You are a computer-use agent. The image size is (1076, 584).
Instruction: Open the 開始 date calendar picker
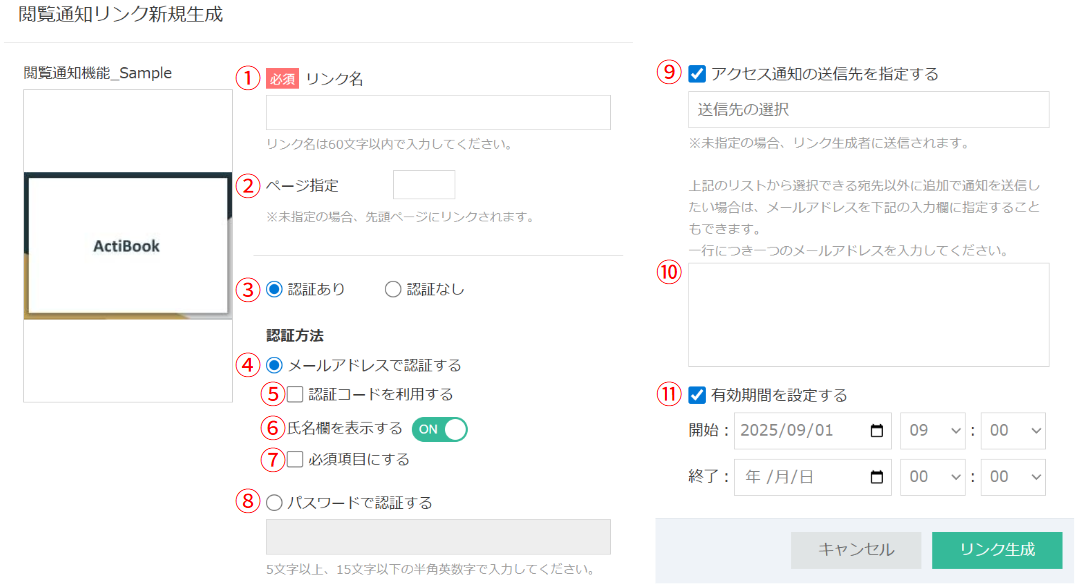[876, 431]
